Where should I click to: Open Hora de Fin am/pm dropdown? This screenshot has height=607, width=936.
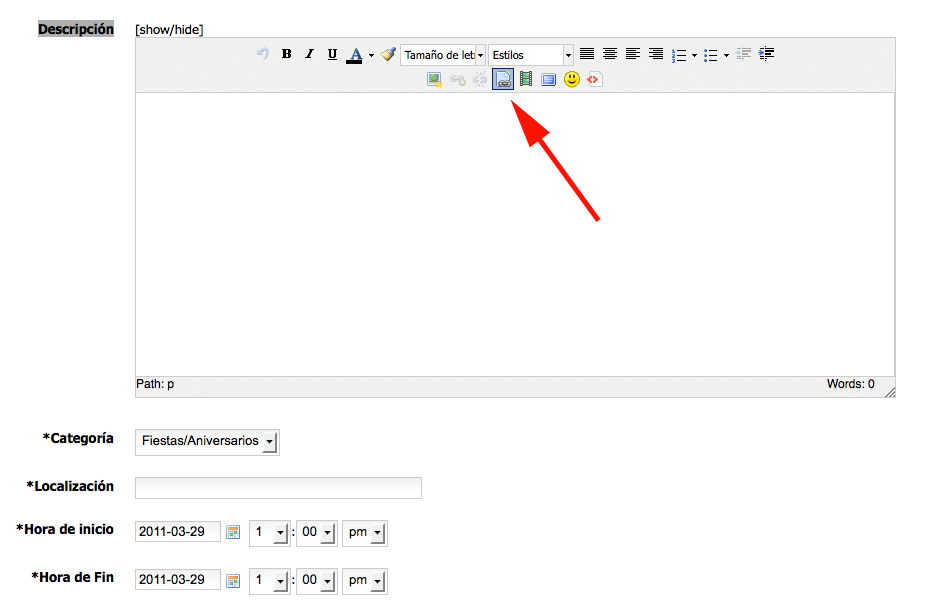pyautogui.click(x=365, y=581)
